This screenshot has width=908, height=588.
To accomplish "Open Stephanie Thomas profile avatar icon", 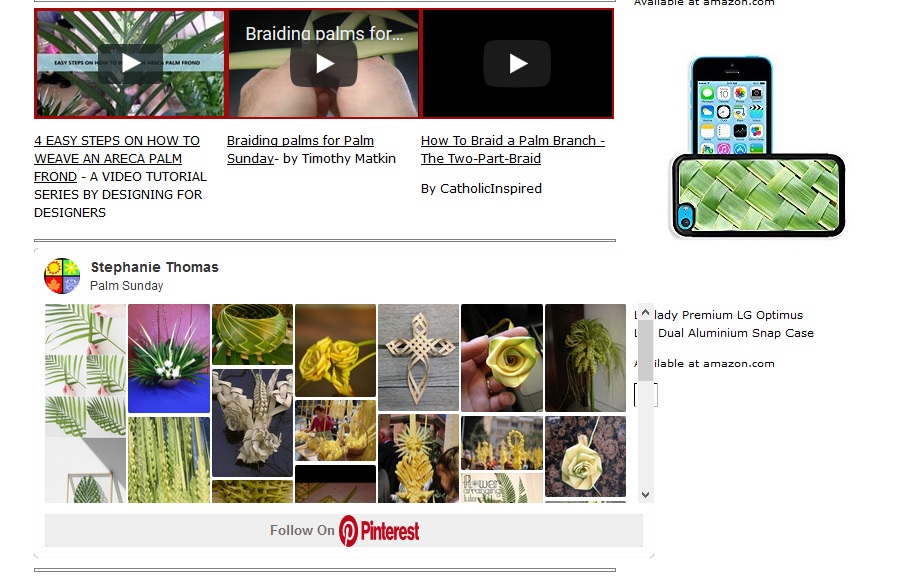I will pyautogui.click(x=62, y=276).
